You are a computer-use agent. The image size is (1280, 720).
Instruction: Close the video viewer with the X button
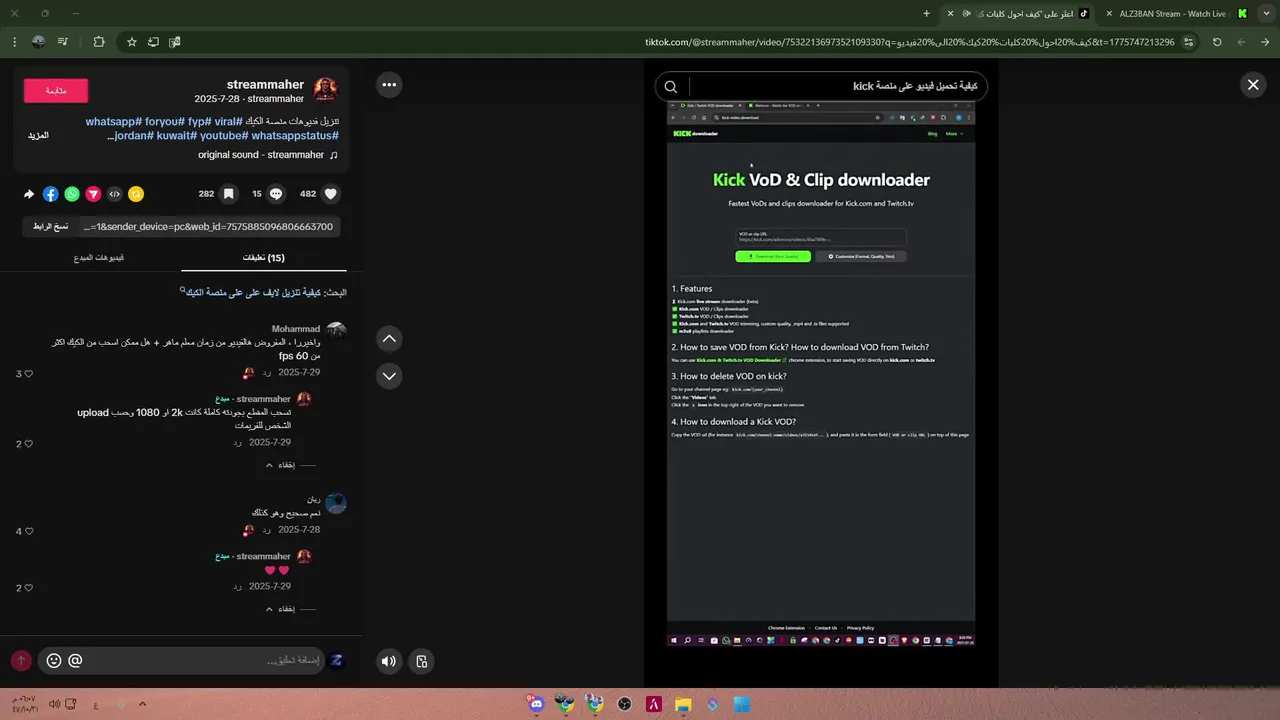1253,85
